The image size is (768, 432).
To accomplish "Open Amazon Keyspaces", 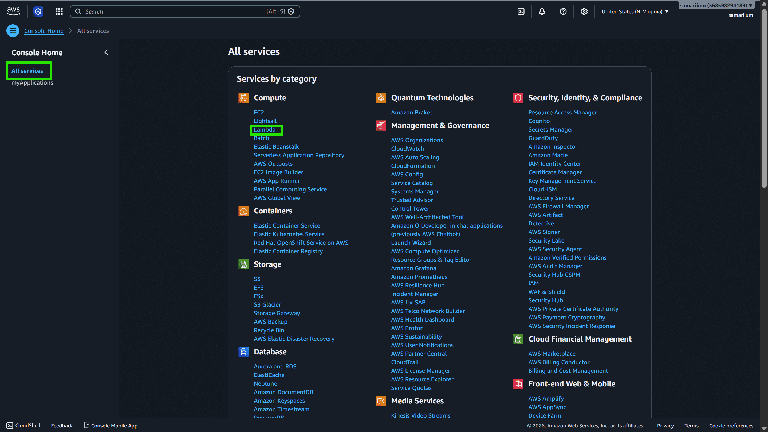I will [x=279, y=401].
